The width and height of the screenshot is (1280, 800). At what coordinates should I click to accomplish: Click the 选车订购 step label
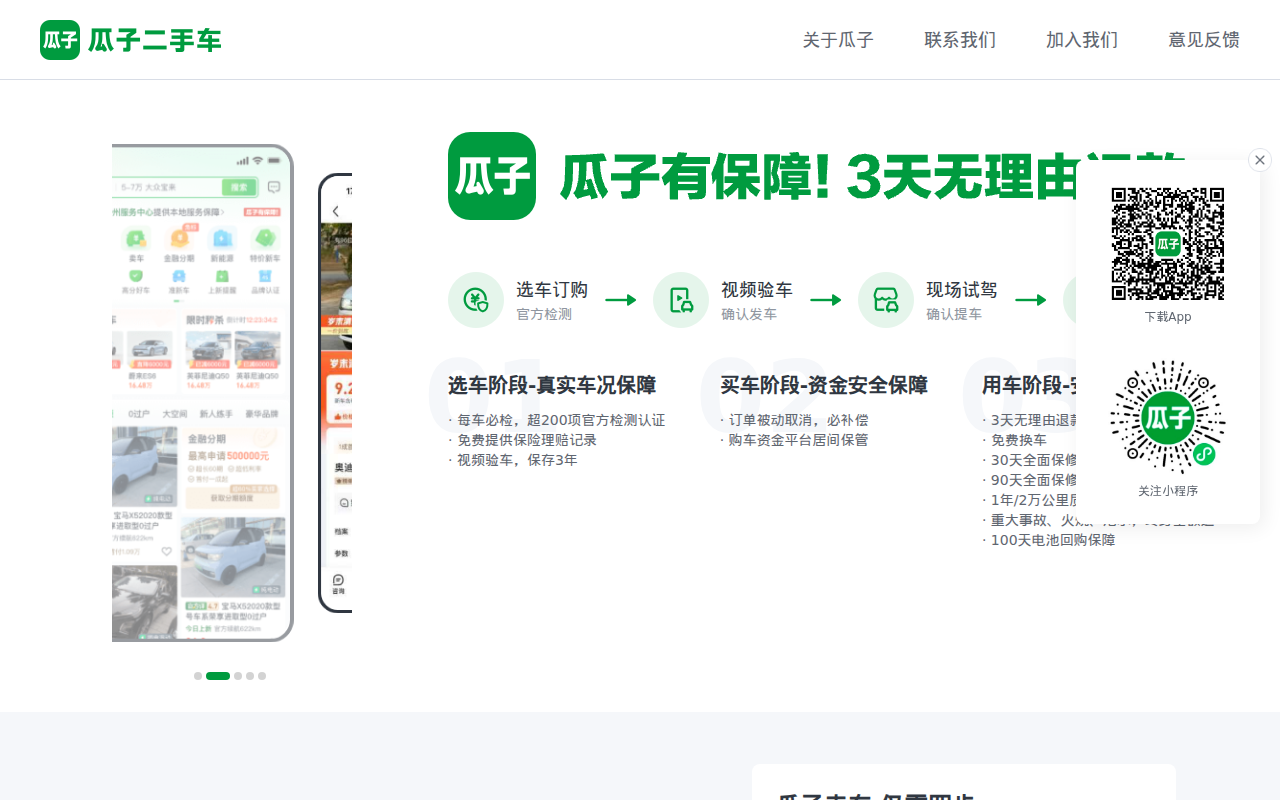(552, 290)
